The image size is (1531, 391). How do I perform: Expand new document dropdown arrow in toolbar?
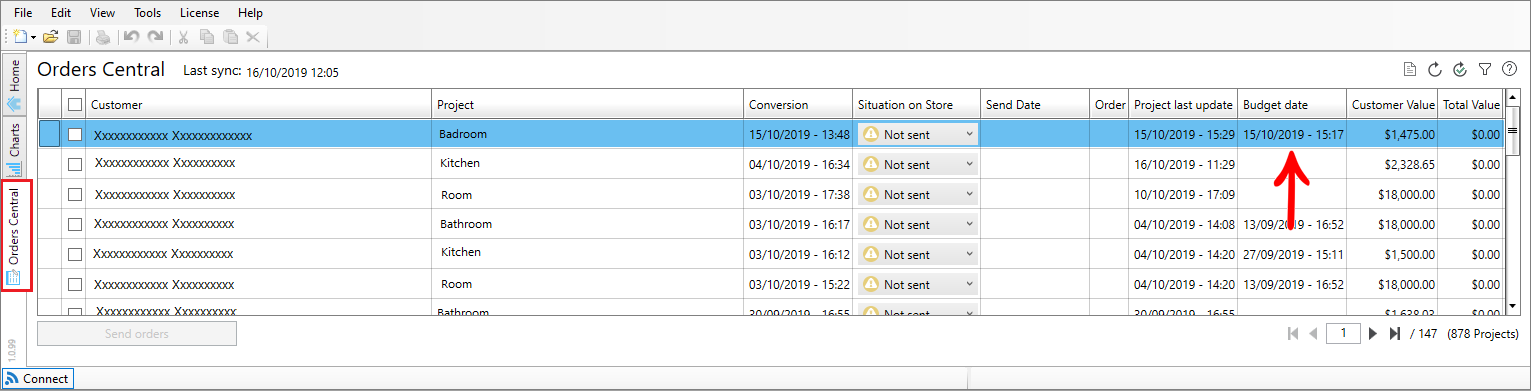click(x=34, y=37)
